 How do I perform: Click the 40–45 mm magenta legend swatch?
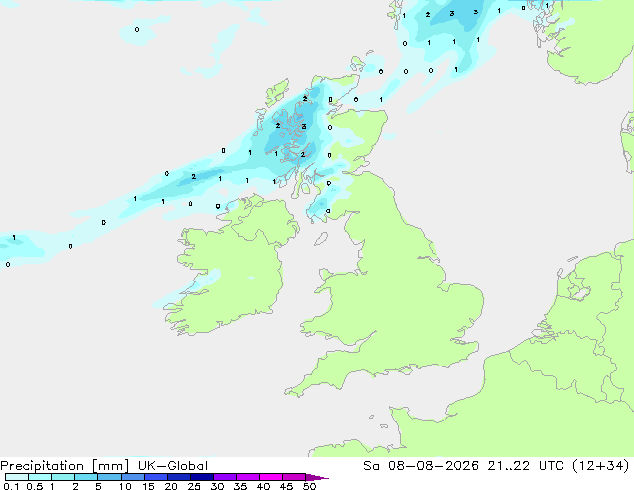pos(271,477)
